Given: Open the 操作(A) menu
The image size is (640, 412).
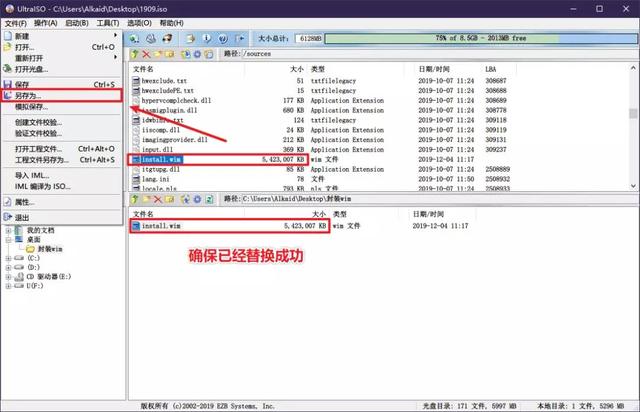Looking at the screenshot, I should click(45, 23).
